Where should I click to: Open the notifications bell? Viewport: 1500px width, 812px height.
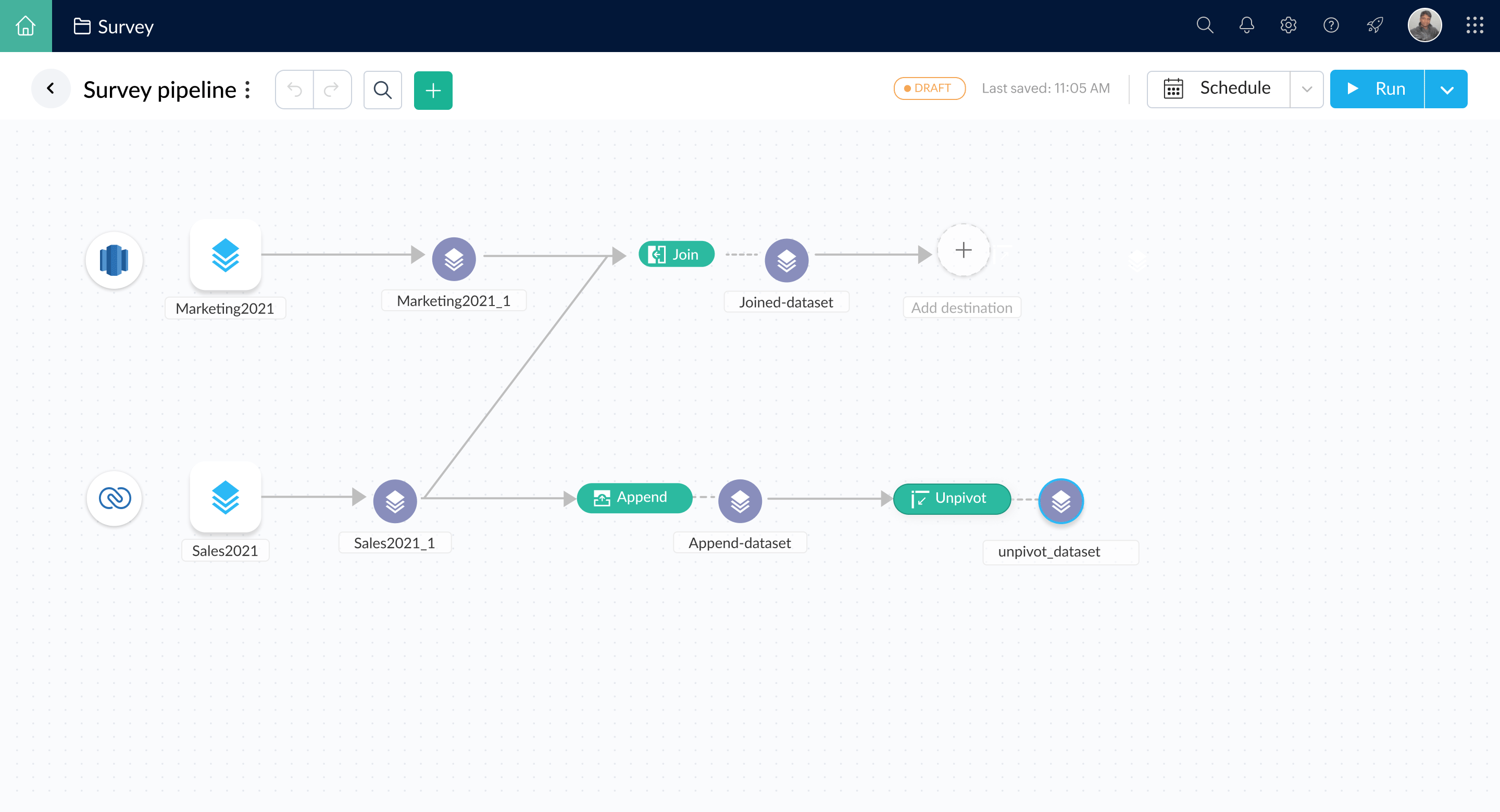pos(1247,26)
